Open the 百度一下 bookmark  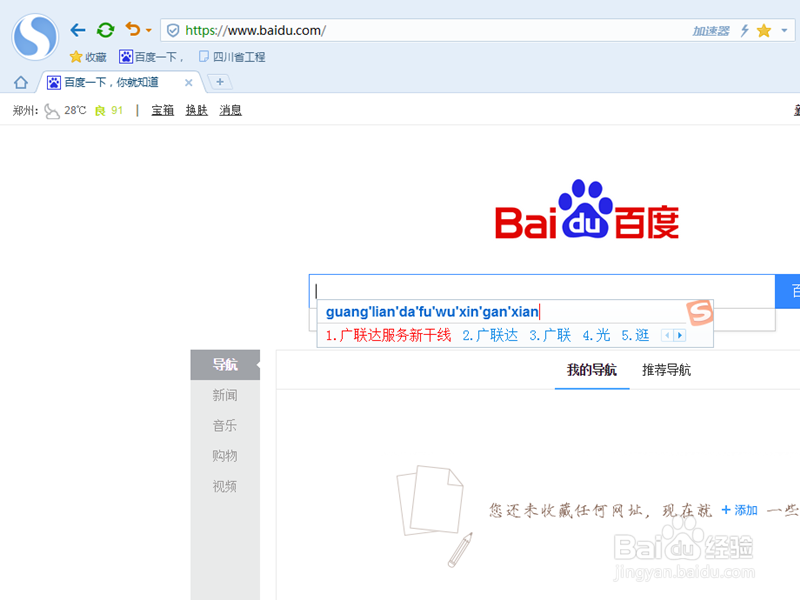pyautogui.click(x=151, y=57)
